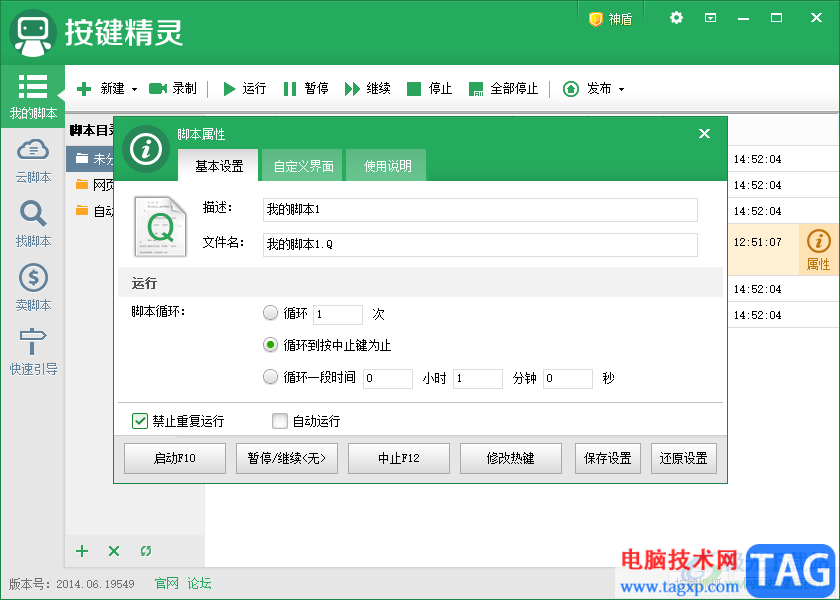Image resolution: width=840 pixels, height=600 pixels.
Task: Select the 循环一段时间 radio option
Action: click(271, 377)
